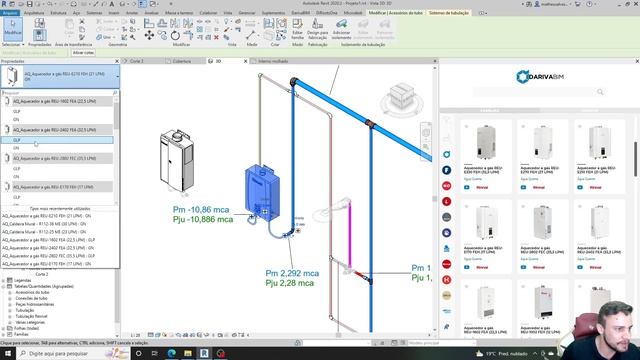Open Peças hidrossanitárias schedule
This screenshot has height=360, width=640.
coord(35,304)
